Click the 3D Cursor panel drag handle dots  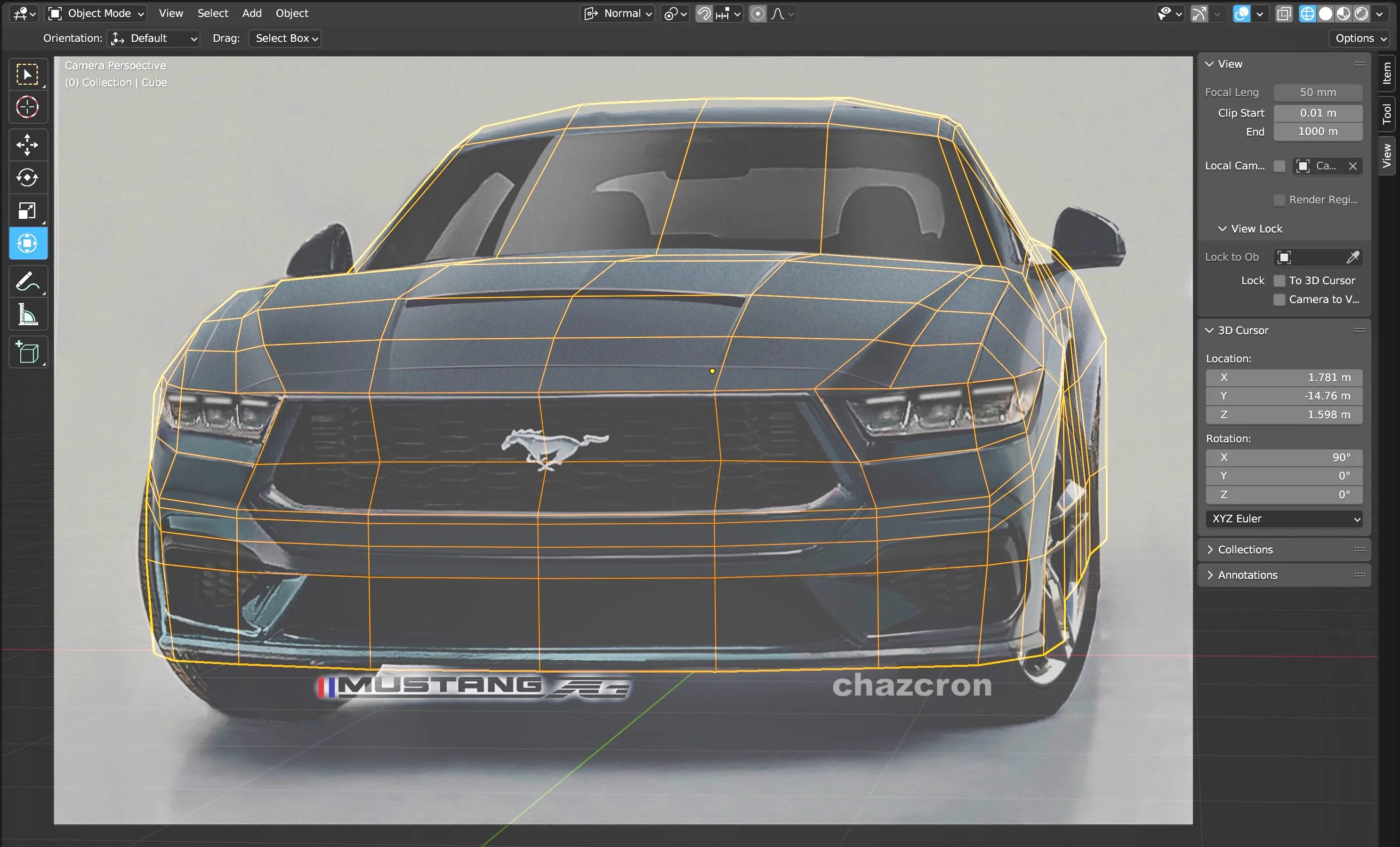1360,330
